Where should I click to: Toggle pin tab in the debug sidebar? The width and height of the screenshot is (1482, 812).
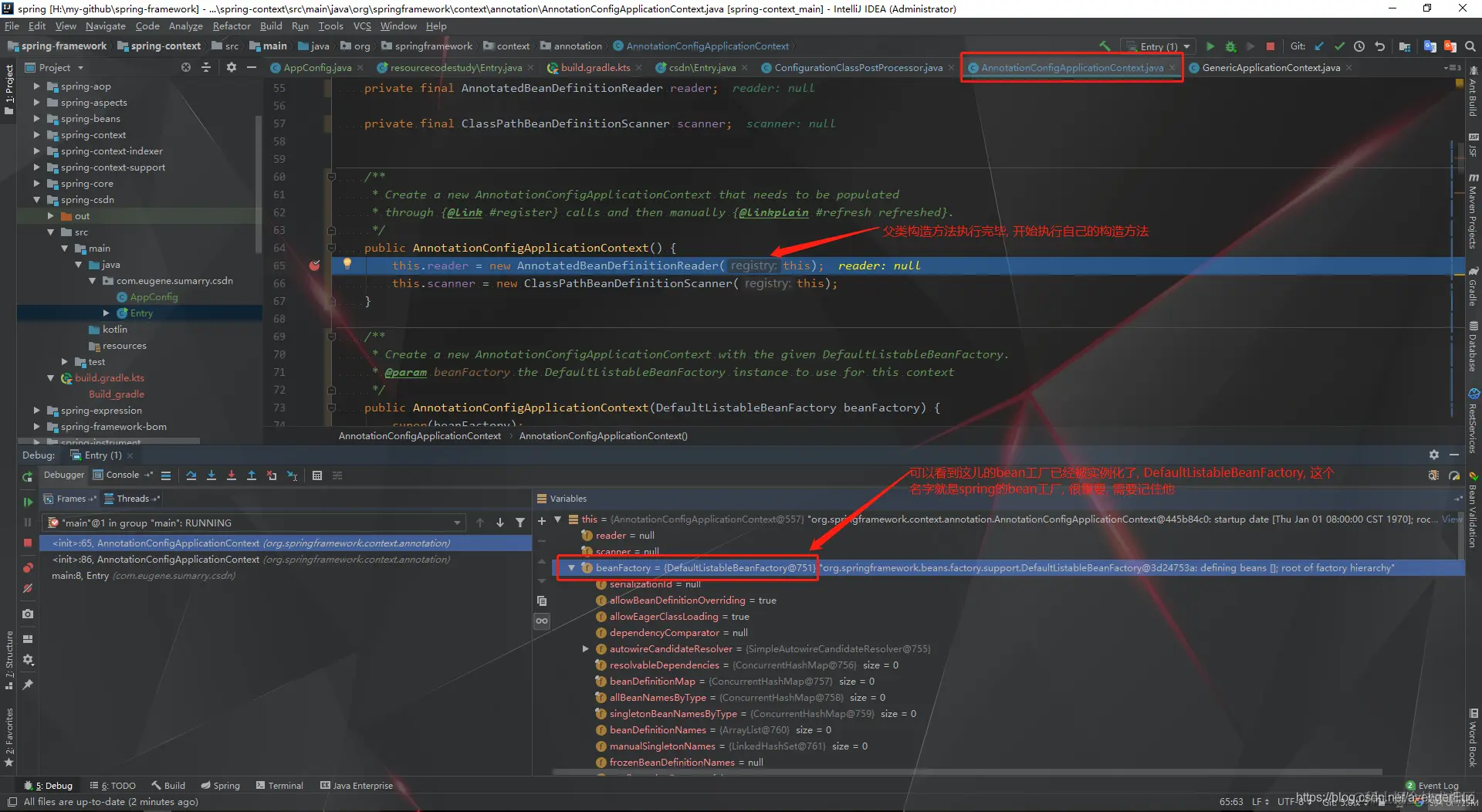coord(28,685)
